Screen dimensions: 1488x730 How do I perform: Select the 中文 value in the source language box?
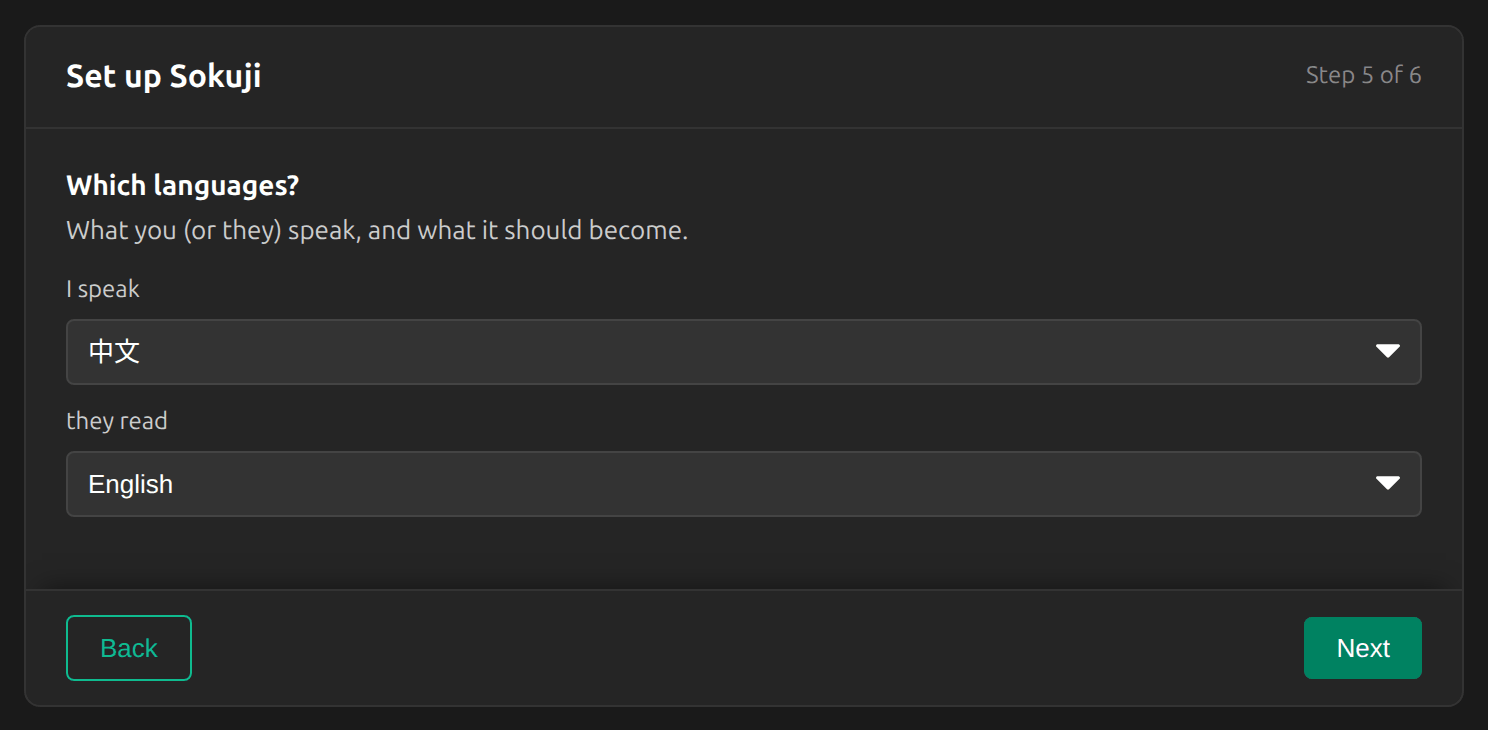114,351
